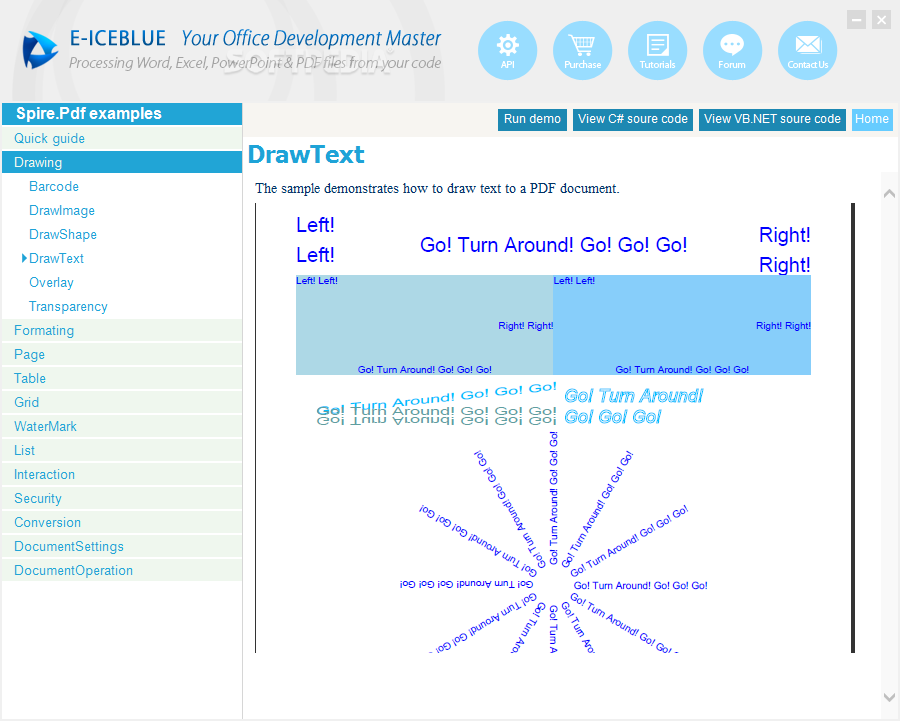Expand the Table category
This screenshot has width=900, height=721.
122,379
